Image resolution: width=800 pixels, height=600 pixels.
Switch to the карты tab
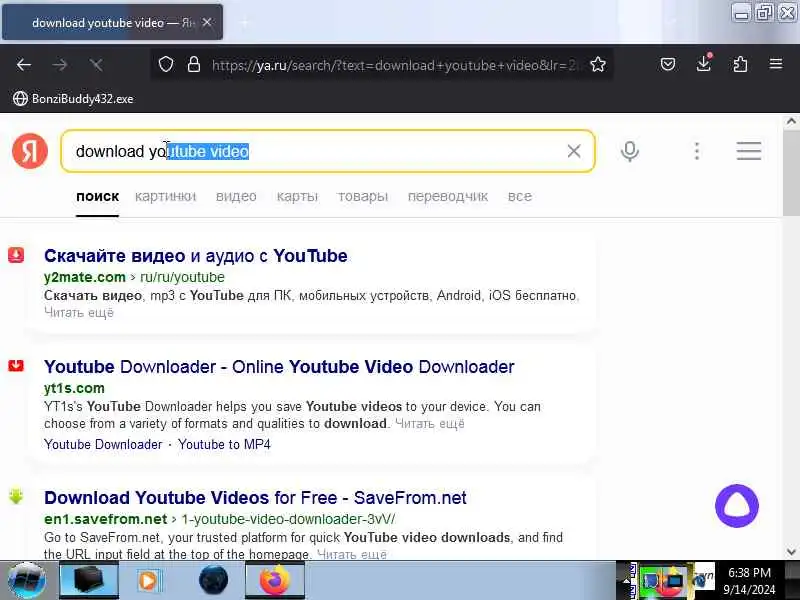[297, 196]
